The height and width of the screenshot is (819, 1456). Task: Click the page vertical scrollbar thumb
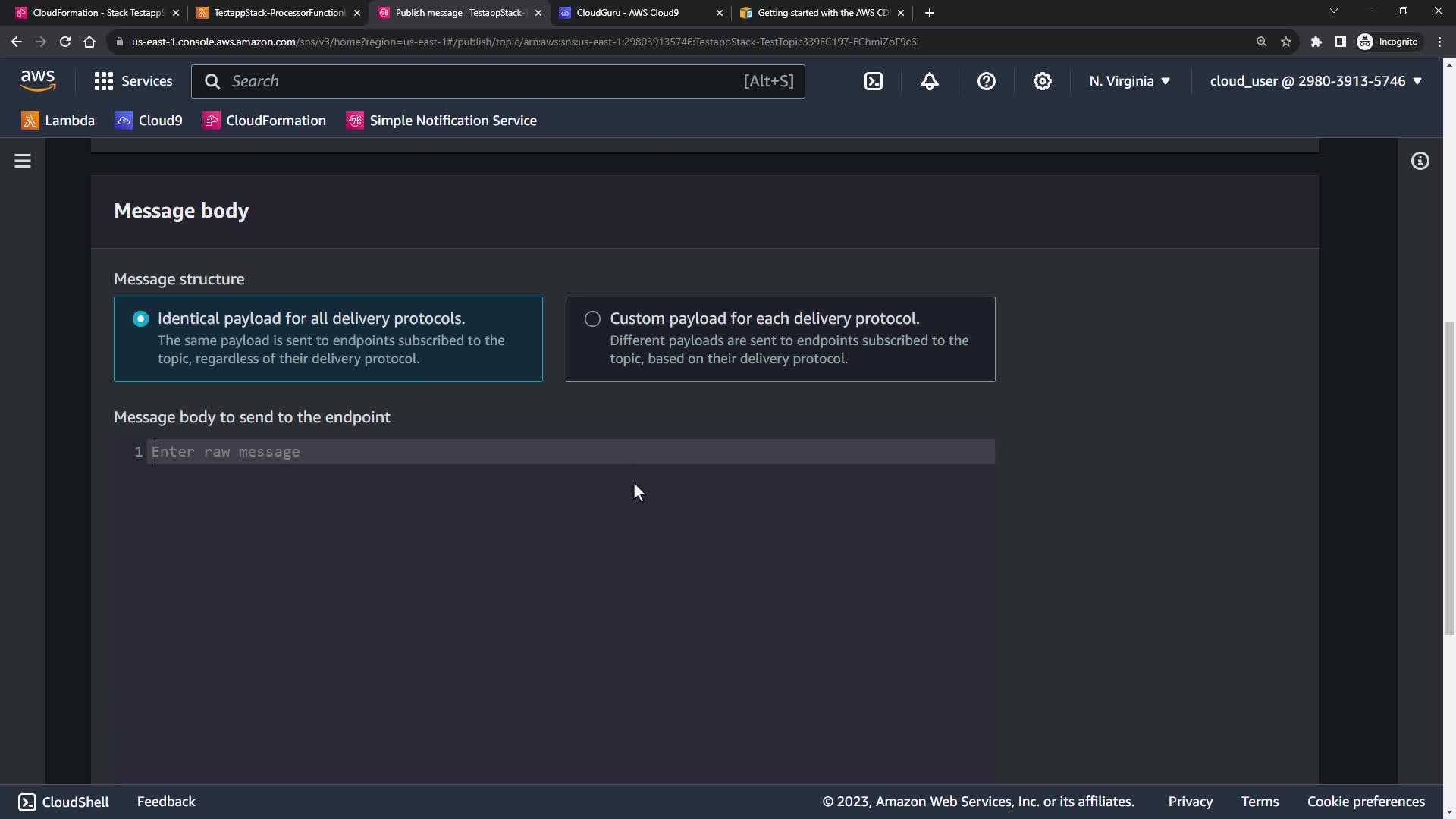click(x=1449, y=478)
